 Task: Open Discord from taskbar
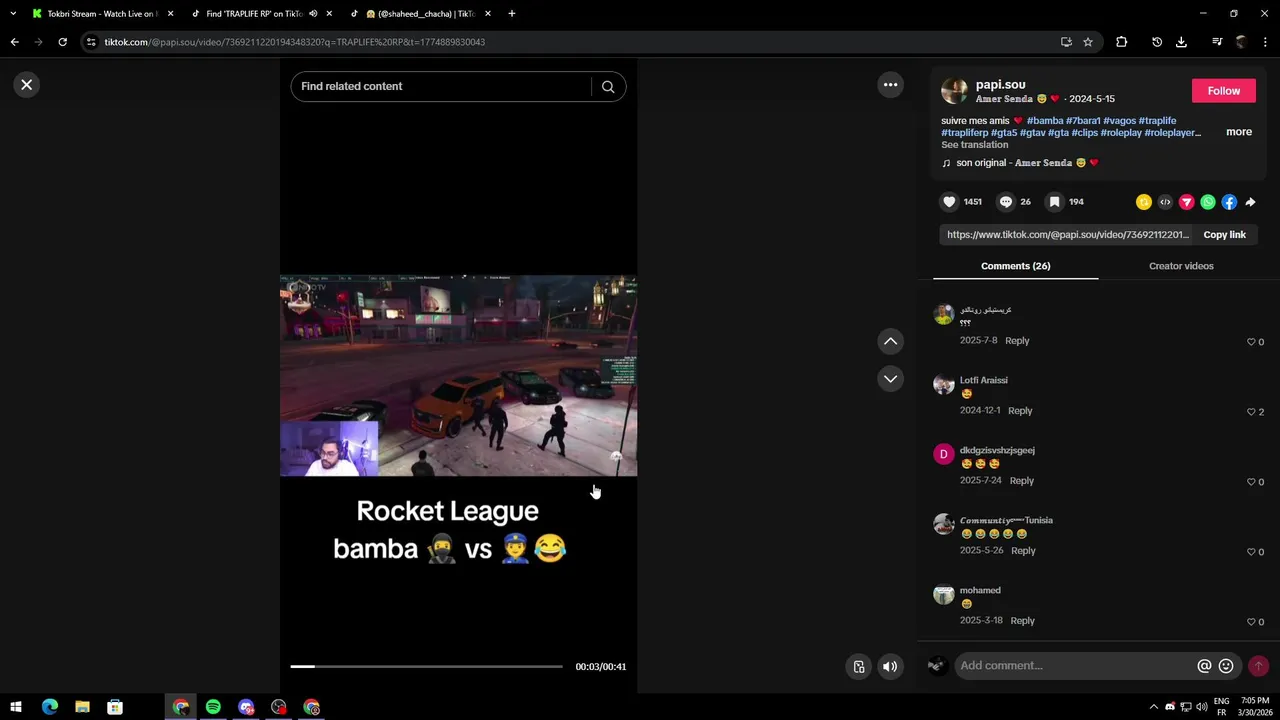click(246, 707)
